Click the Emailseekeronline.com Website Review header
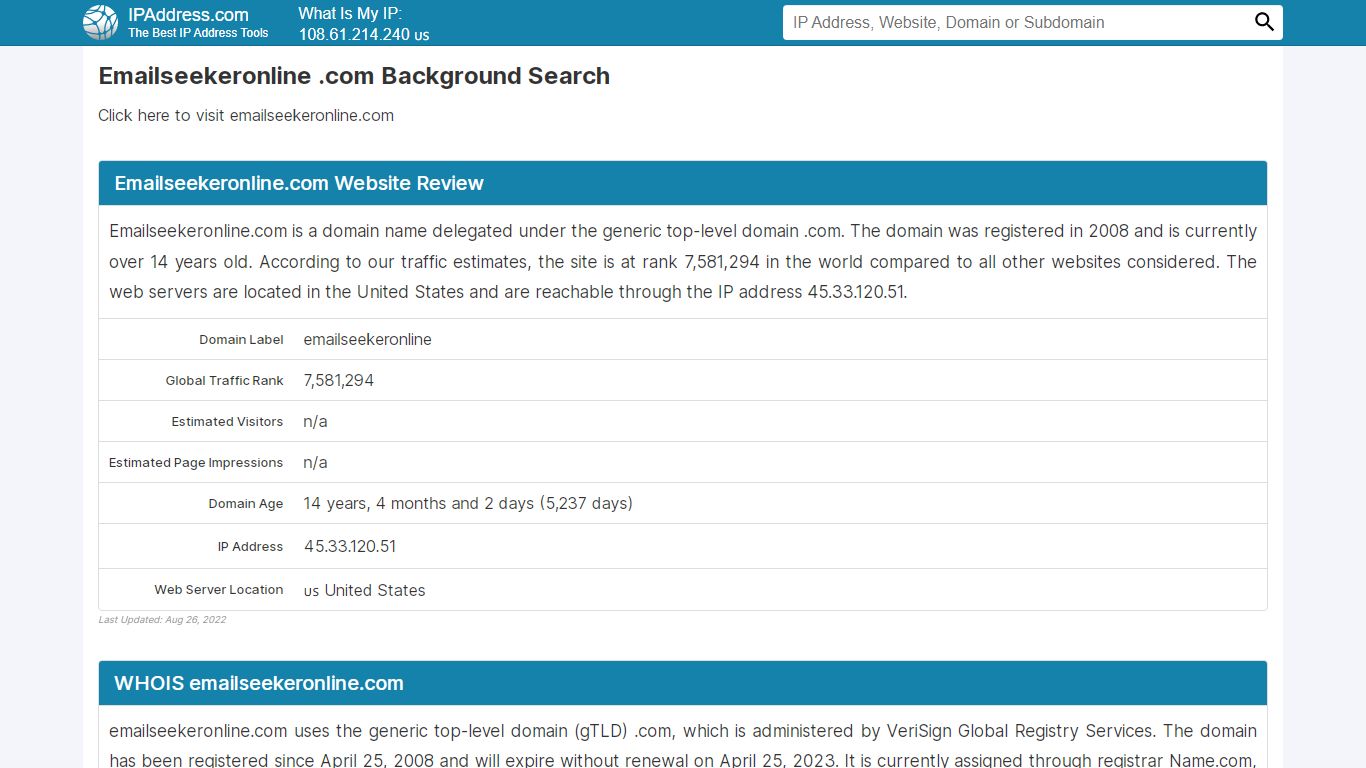1366x768 pixels. [x=683, y=183]
